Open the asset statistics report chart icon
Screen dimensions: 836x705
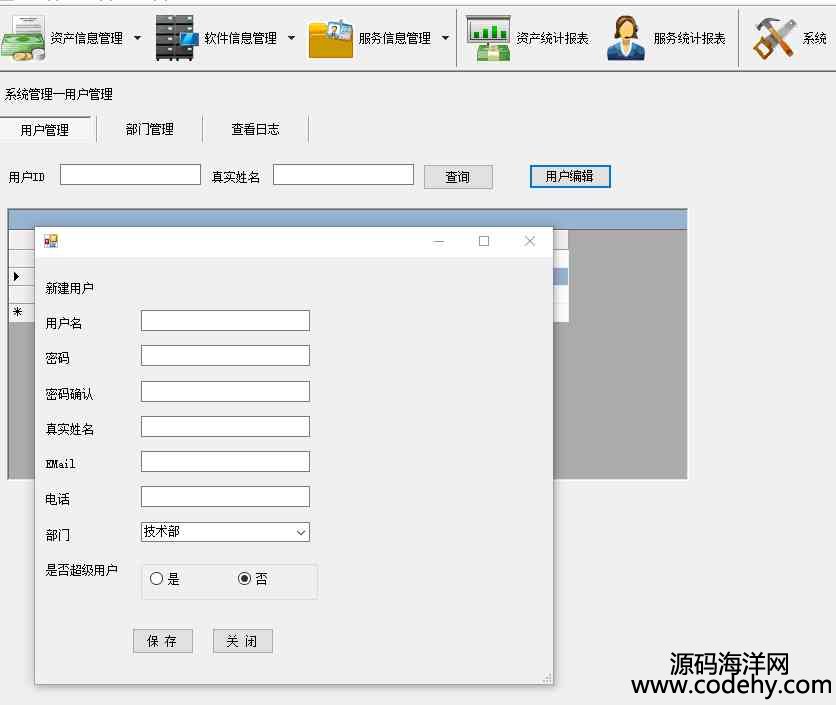[488, 39]
